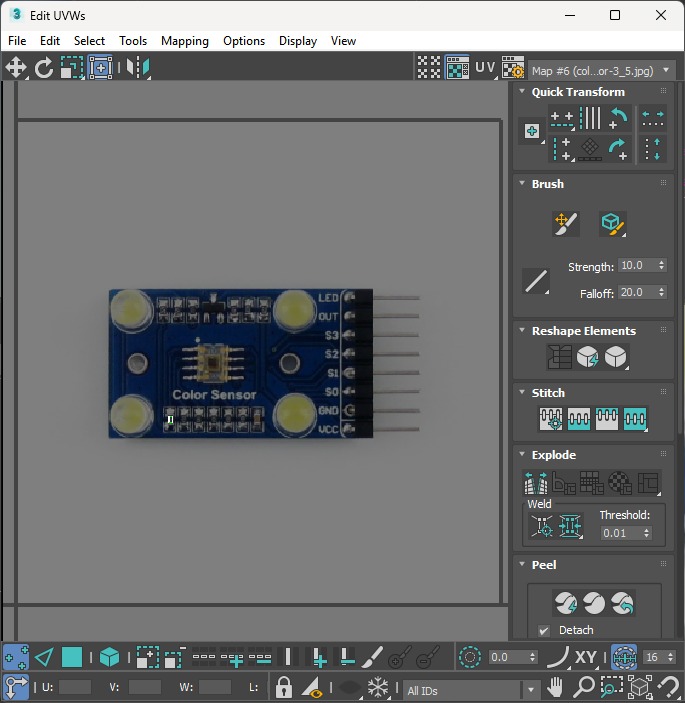Viewport: 685px width, 703px height.
Task: Click Stitch To Target icon
Action: (x=551, y=419)
